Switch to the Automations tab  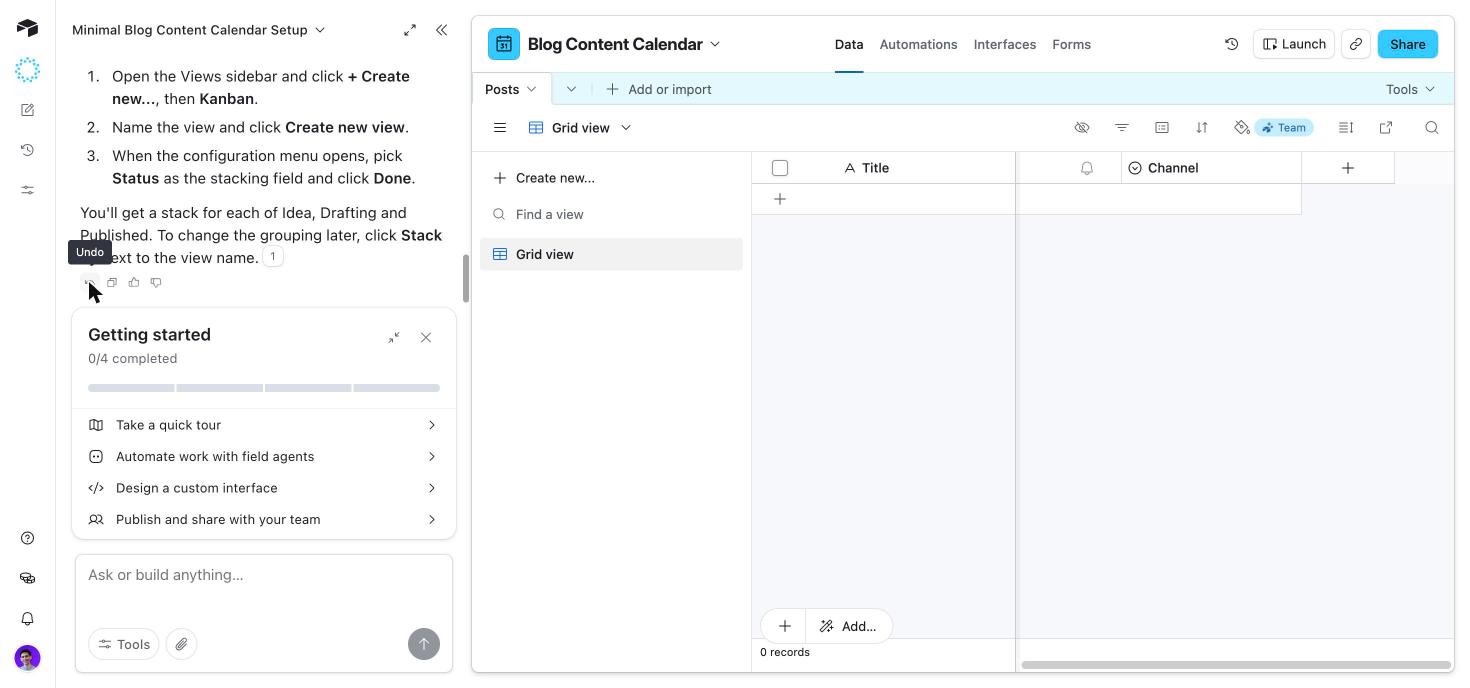pyautogui.click(x=918, y=44)
